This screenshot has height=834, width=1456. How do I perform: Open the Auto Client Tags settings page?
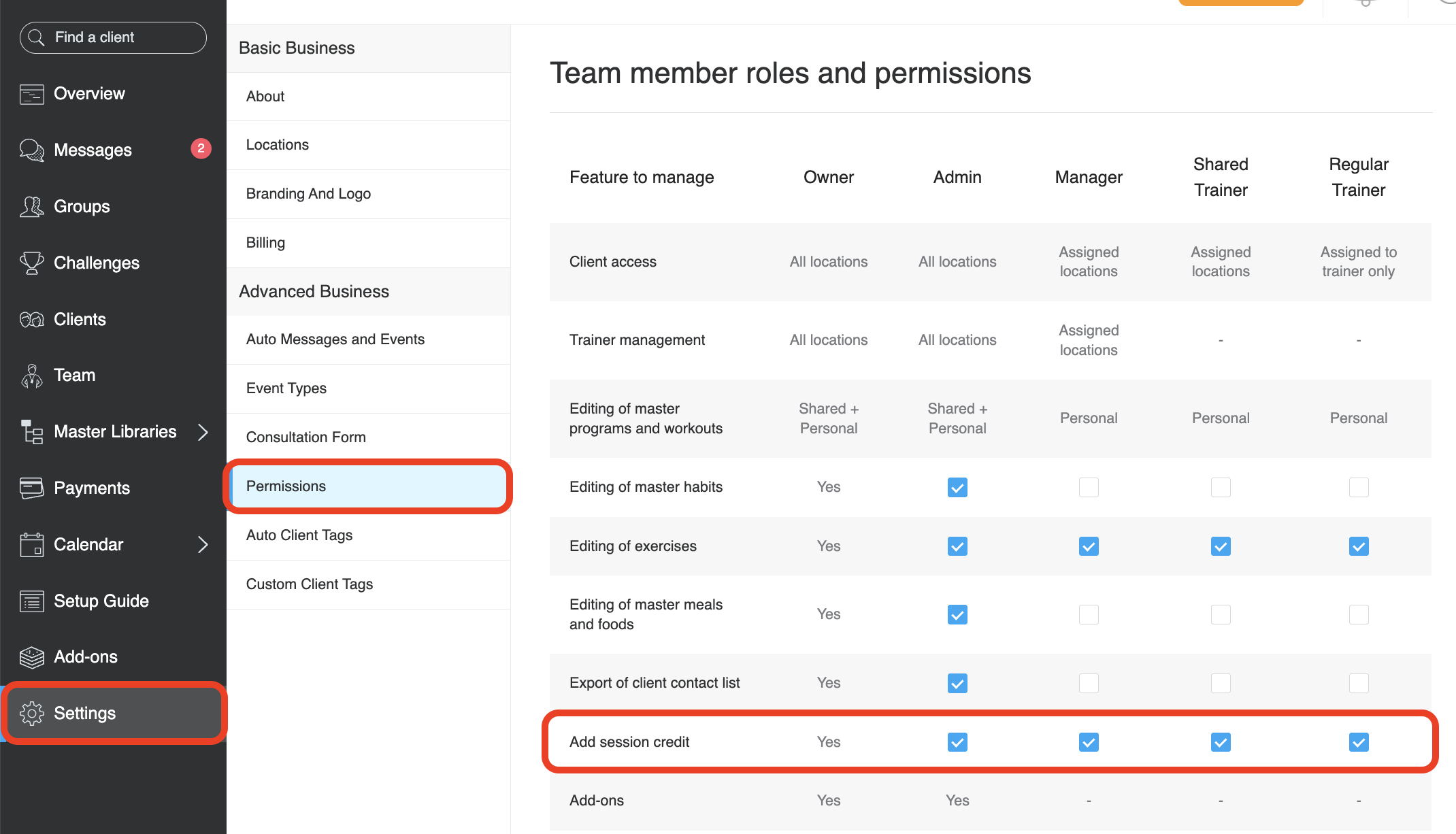[x=299, y=535]
